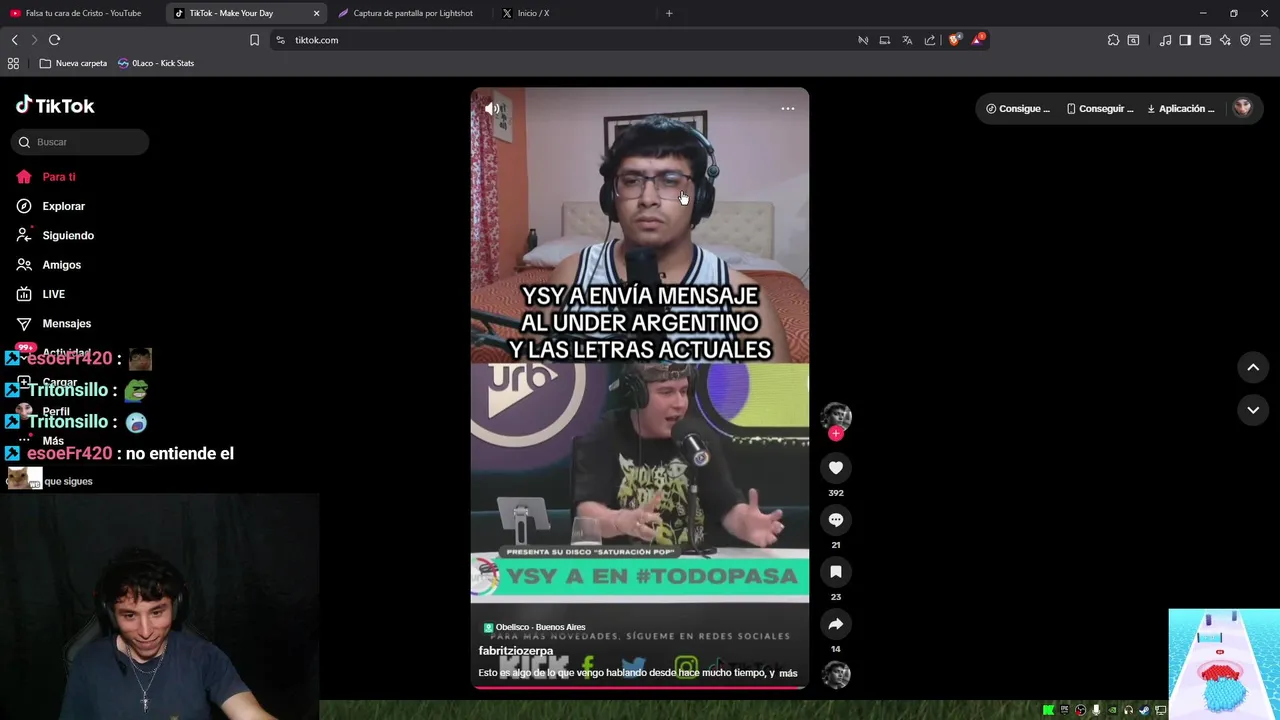Open a new browser tab with plus
Viewport: 1280px width, 720px height.
point(669,13)
